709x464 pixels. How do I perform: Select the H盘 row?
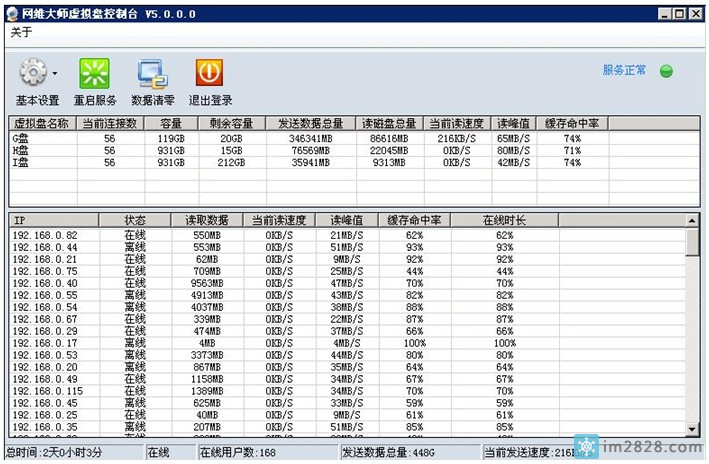[x=354, y=150]
